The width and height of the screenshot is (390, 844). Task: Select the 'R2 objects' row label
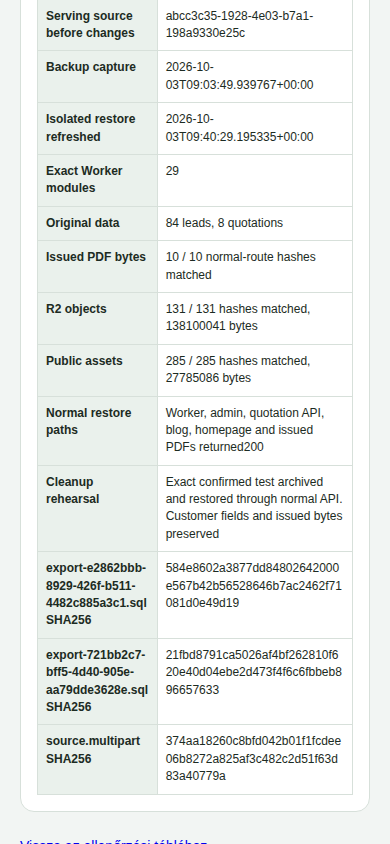point(76,309)
